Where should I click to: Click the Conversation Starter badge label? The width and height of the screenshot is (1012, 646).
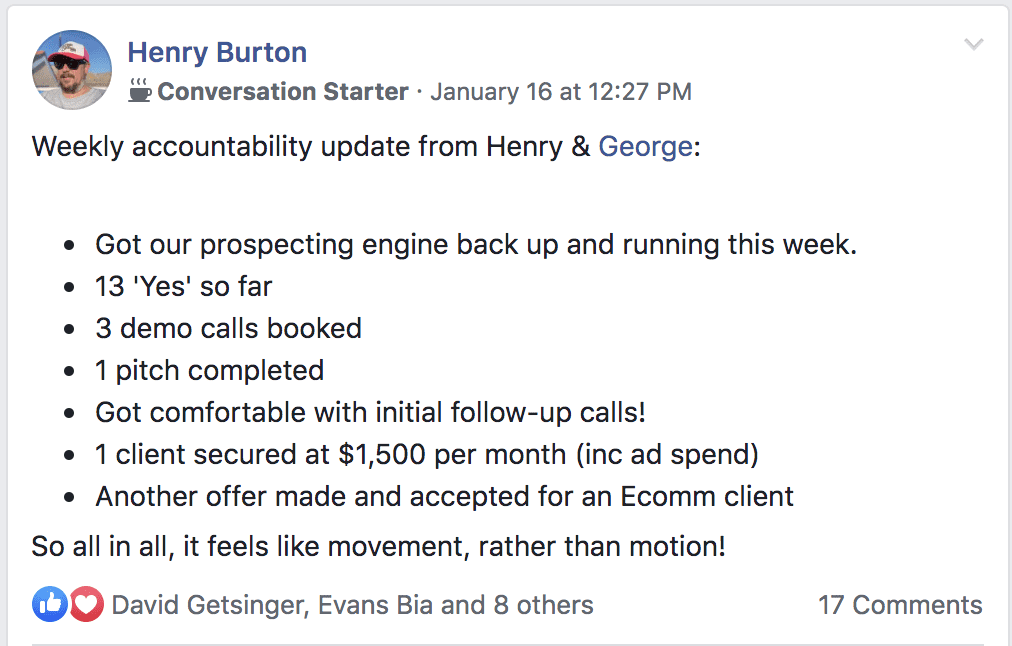(x=283, y=92)
